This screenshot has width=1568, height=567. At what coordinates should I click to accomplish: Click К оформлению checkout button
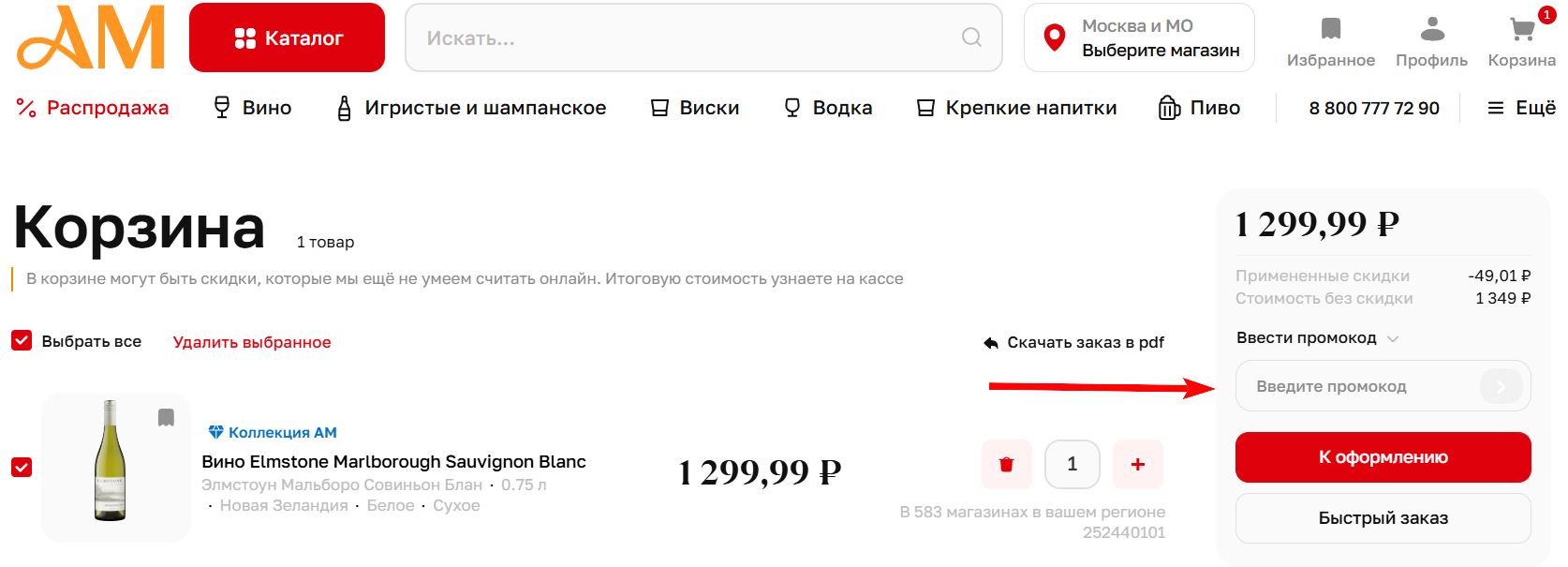1383,457
